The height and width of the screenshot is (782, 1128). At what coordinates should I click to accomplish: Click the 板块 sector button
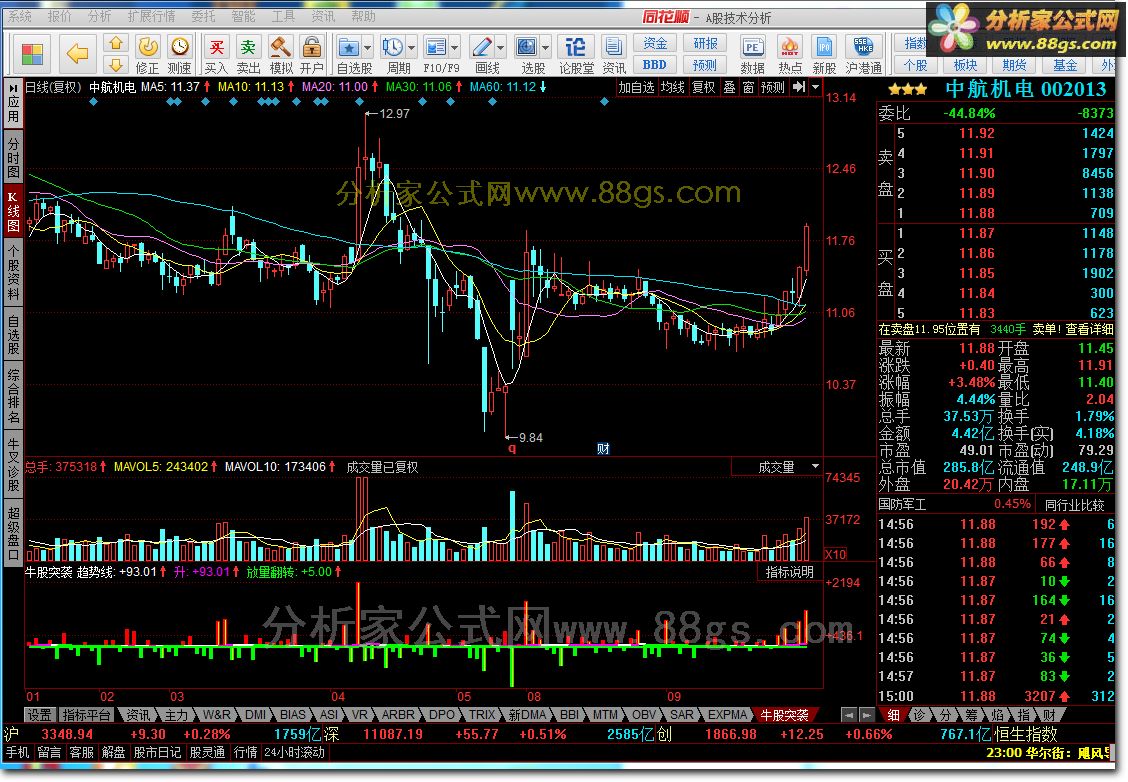[965, 65]
